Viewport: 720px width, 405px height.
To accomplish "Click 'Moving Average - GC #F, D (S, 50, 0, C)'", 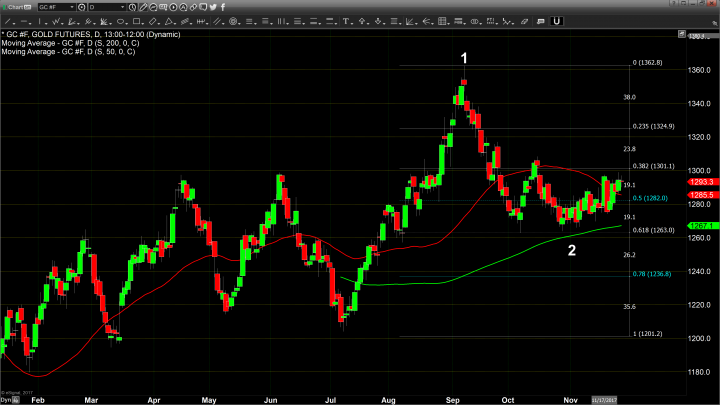I will point(68,52).
